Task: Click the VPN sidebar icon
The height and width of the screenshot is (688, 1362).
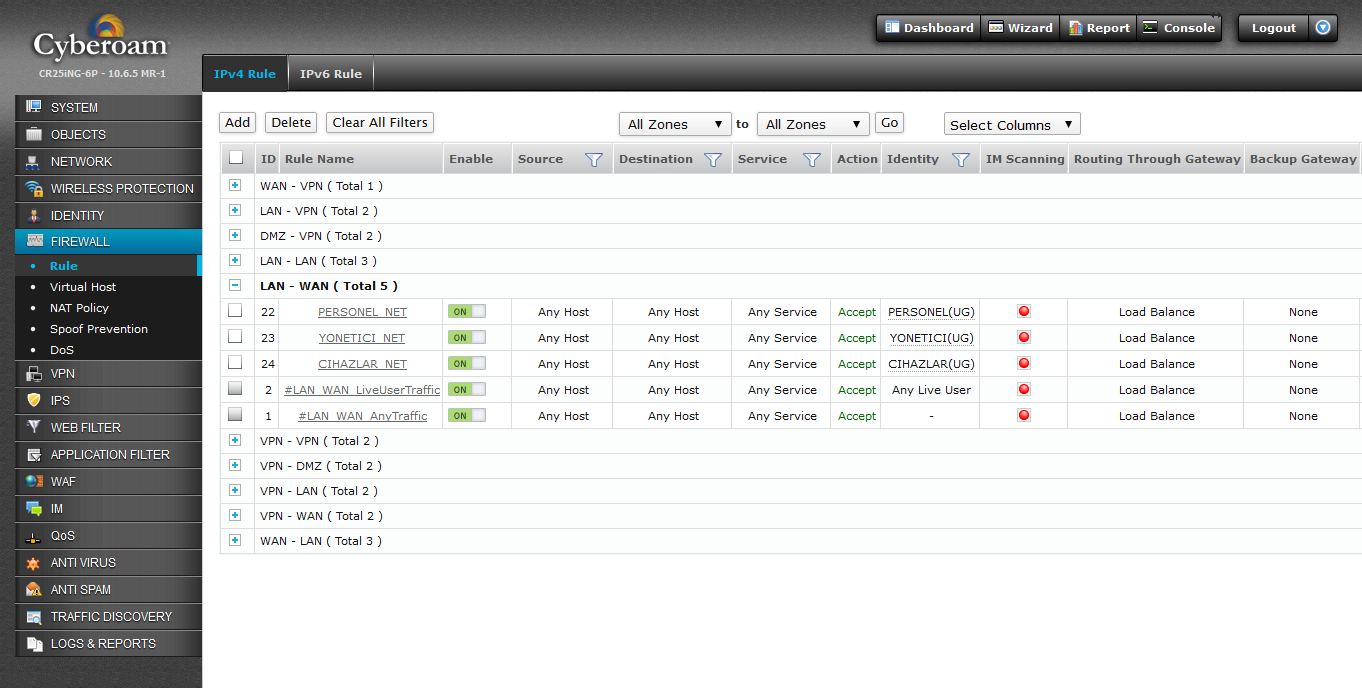Action: [x=34, y=373]
